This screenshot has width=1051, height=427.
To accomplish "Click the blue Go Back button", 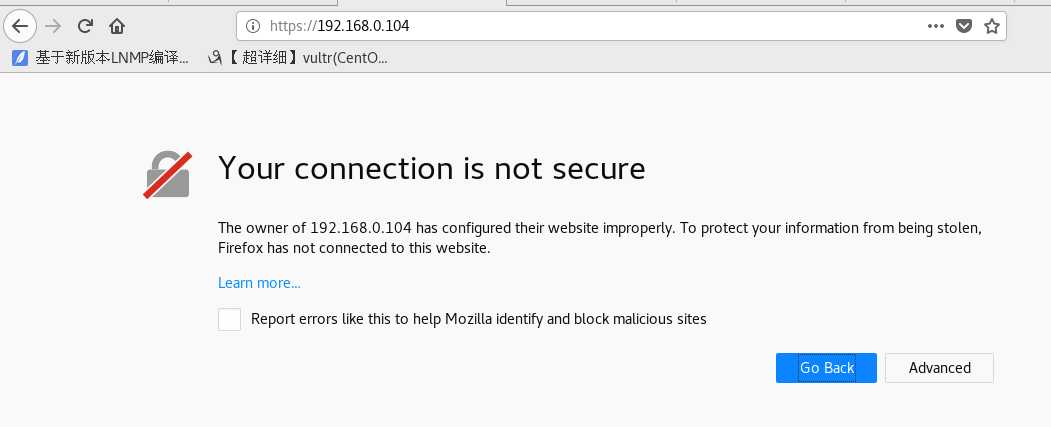I will coord(826,368).
